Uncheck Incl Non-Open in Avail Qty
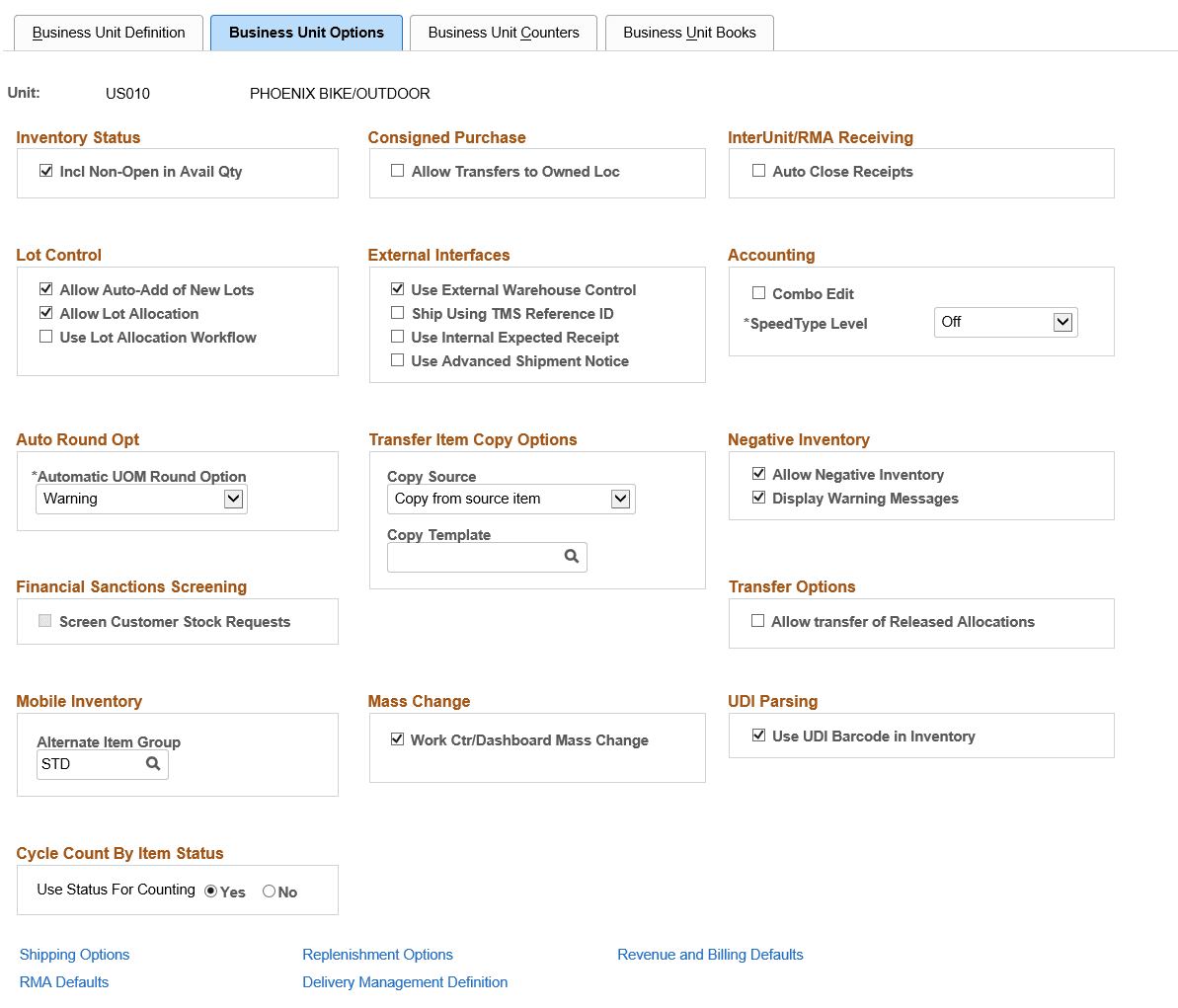1178x1008 pixels. (x=45, y=170)
